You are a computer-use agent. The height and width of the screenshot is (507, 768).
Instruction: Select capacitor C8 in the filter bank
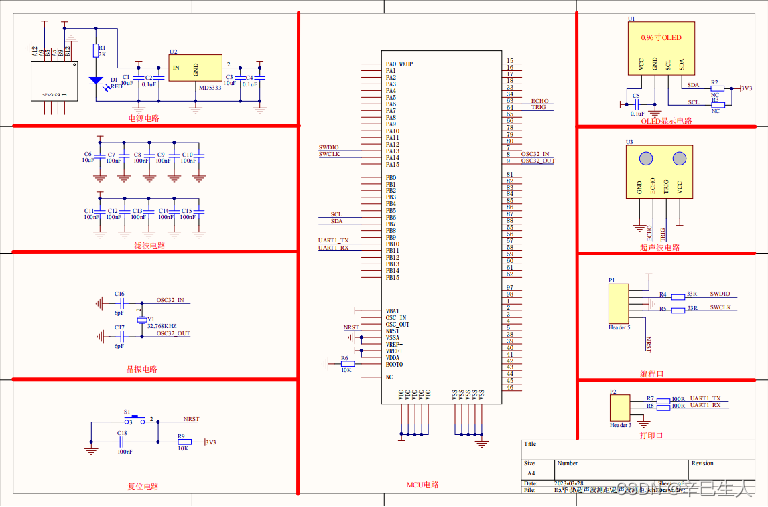tap(149, 156)
